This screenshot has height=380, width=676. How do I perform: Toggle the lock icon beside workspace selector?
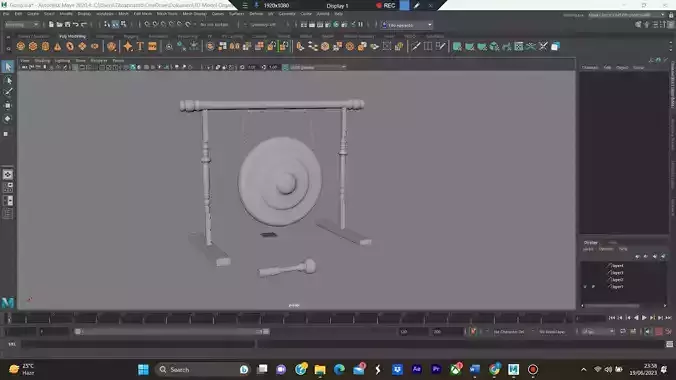[671, 15]
